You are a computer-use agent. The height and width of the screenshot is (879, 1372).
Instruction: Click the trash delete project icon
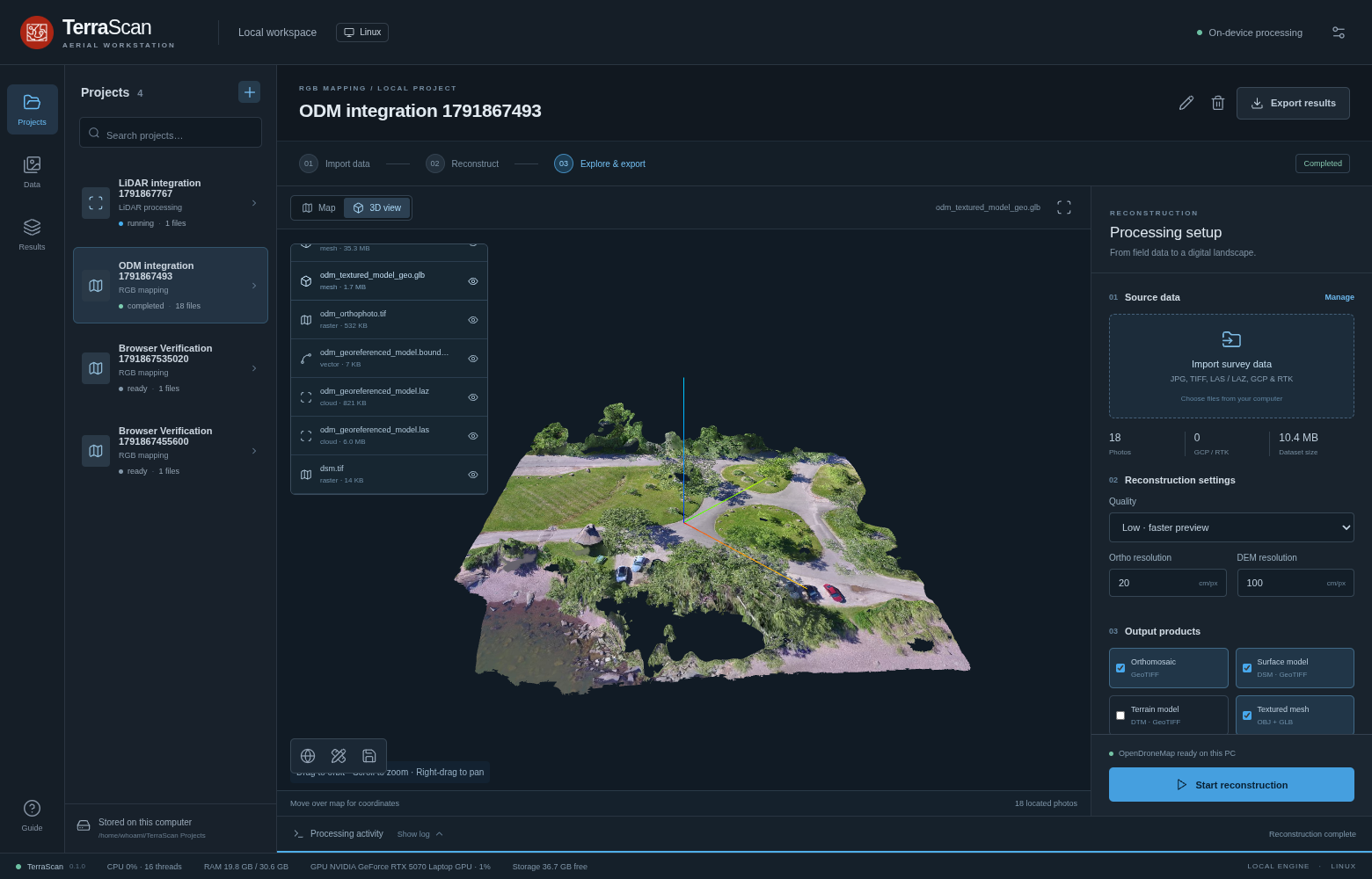pyautogui.click(x=1218, y=103)
